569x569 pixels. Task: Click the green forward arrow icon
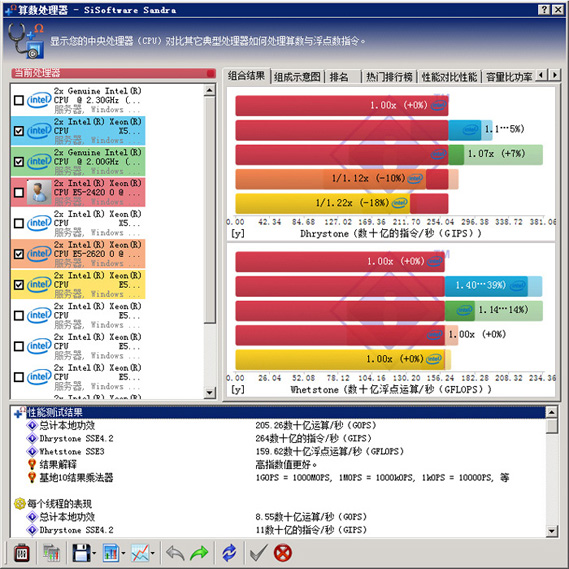199,553
